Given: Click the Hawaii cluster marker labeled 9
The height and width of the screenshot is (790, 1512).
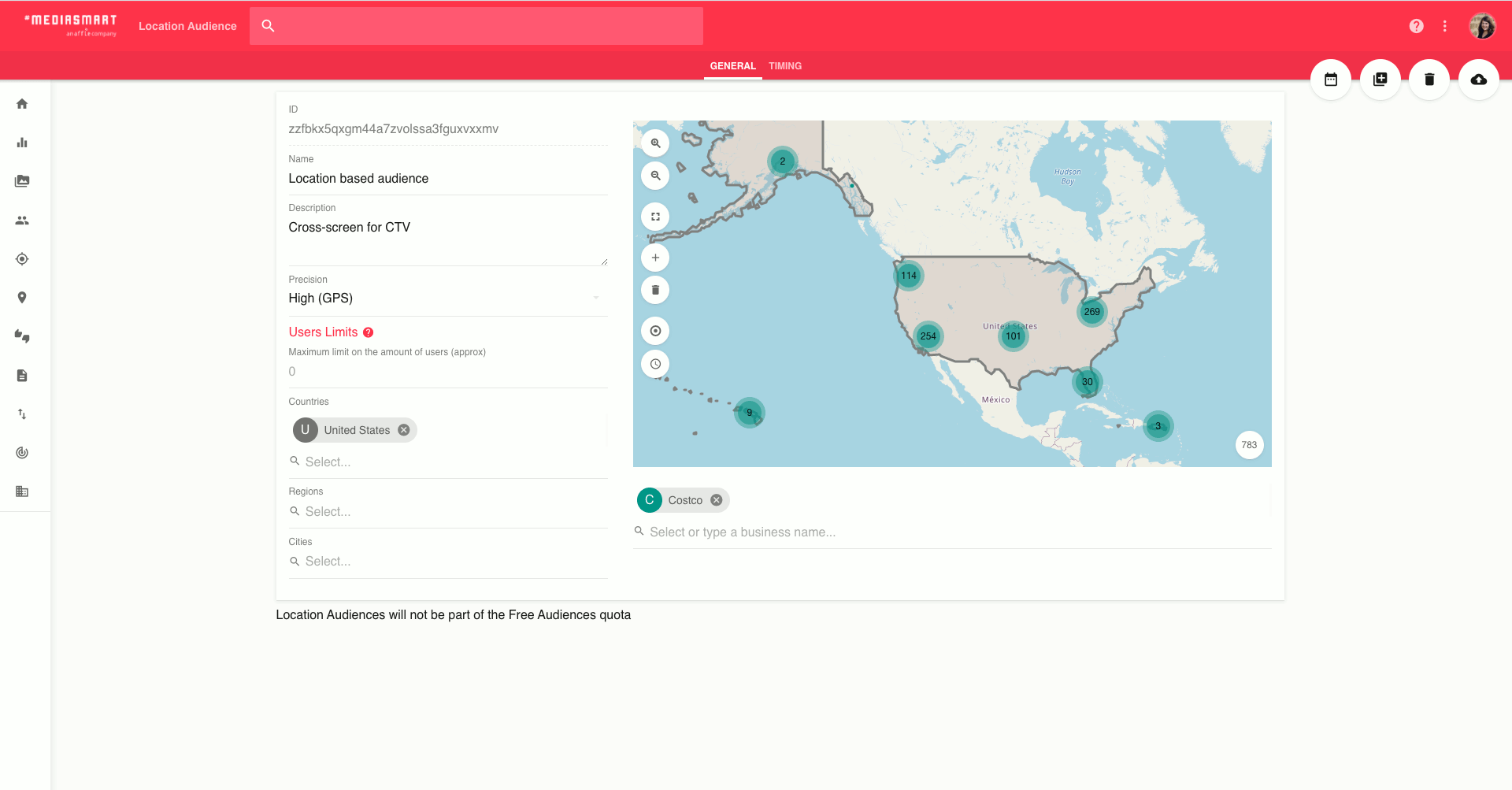Looking at the screenshot, I should click(750, 412).
